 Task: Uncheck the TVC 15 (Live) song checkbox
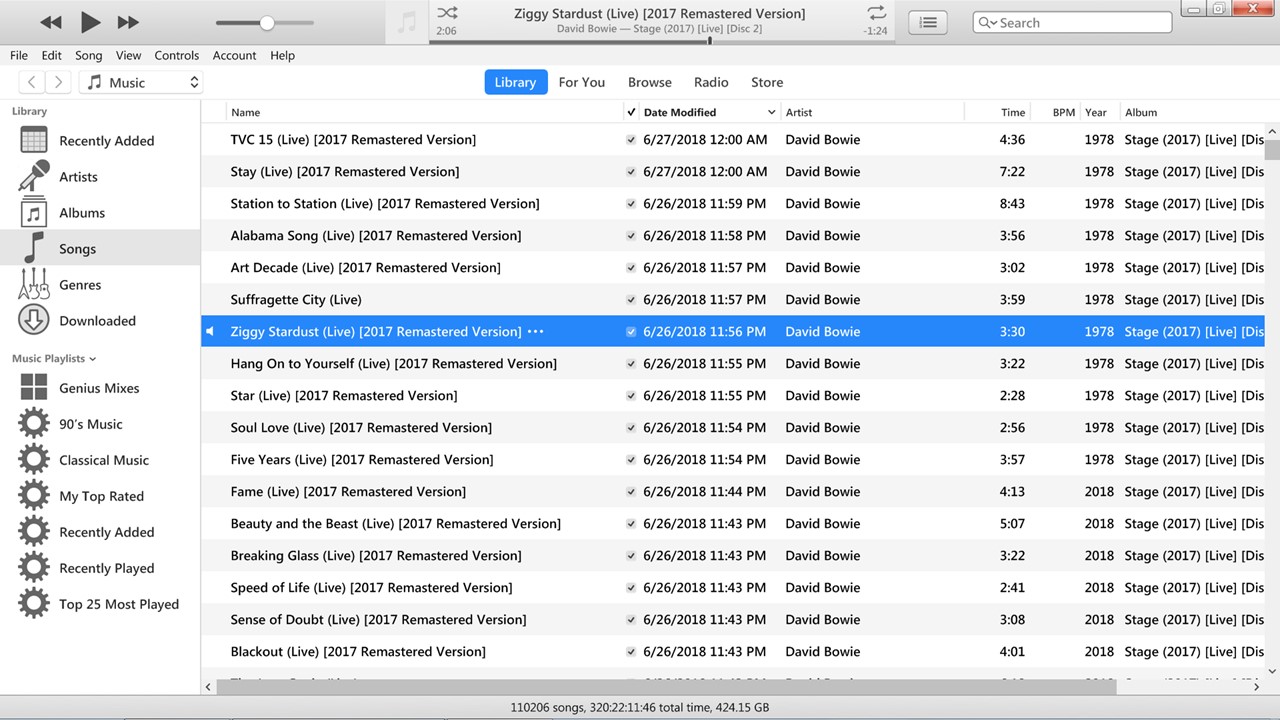pos(631,140)
